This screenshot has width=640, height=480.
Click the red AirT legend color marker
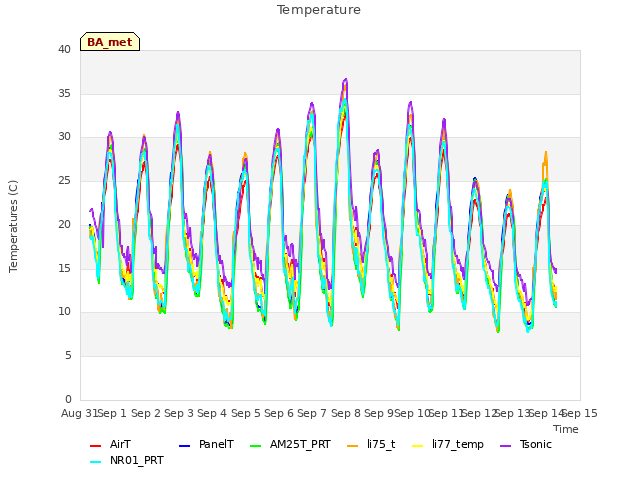95,446
